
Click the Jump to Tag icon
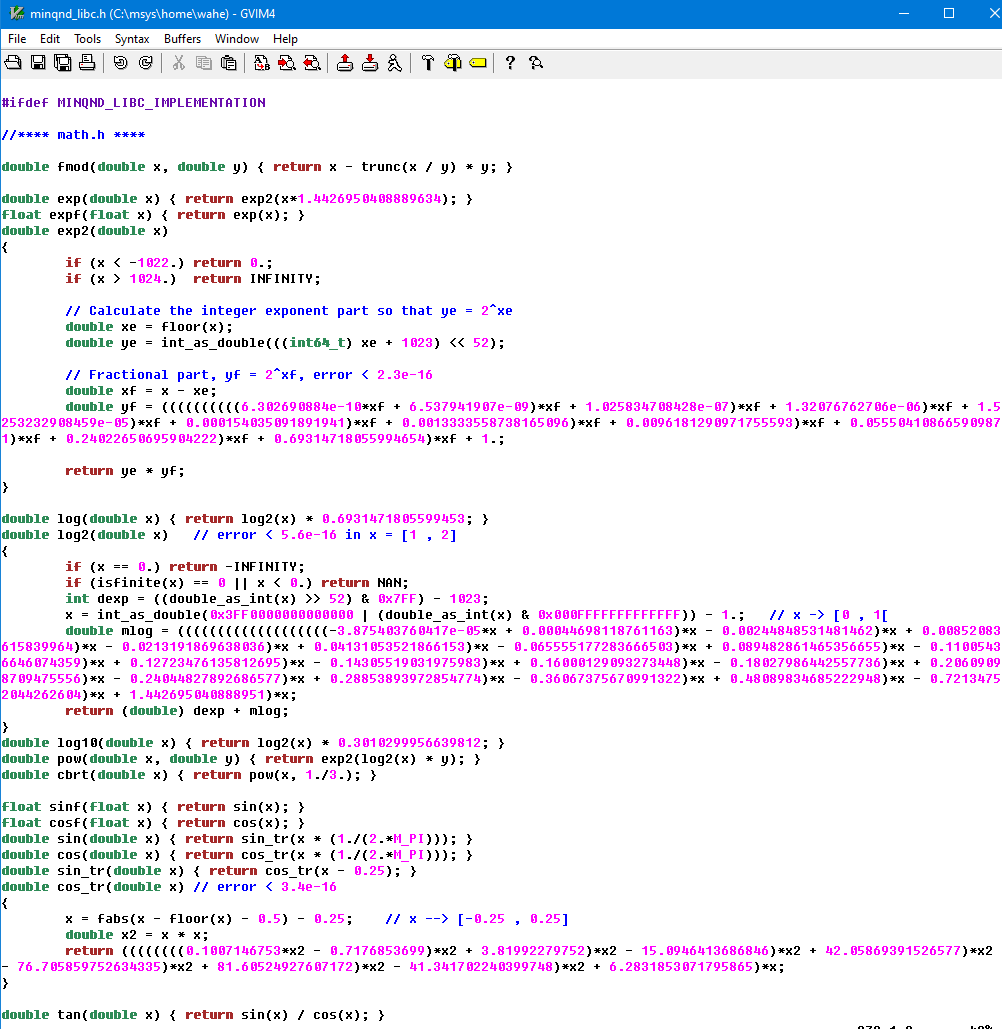pyautogui.click(x=477, y=63)
